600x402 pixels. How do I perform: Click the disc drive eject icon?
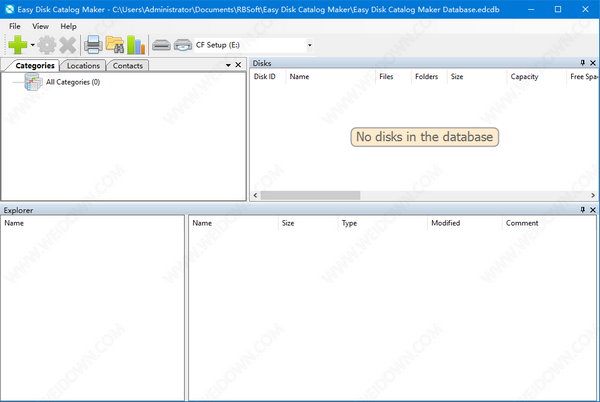[183, 45]
